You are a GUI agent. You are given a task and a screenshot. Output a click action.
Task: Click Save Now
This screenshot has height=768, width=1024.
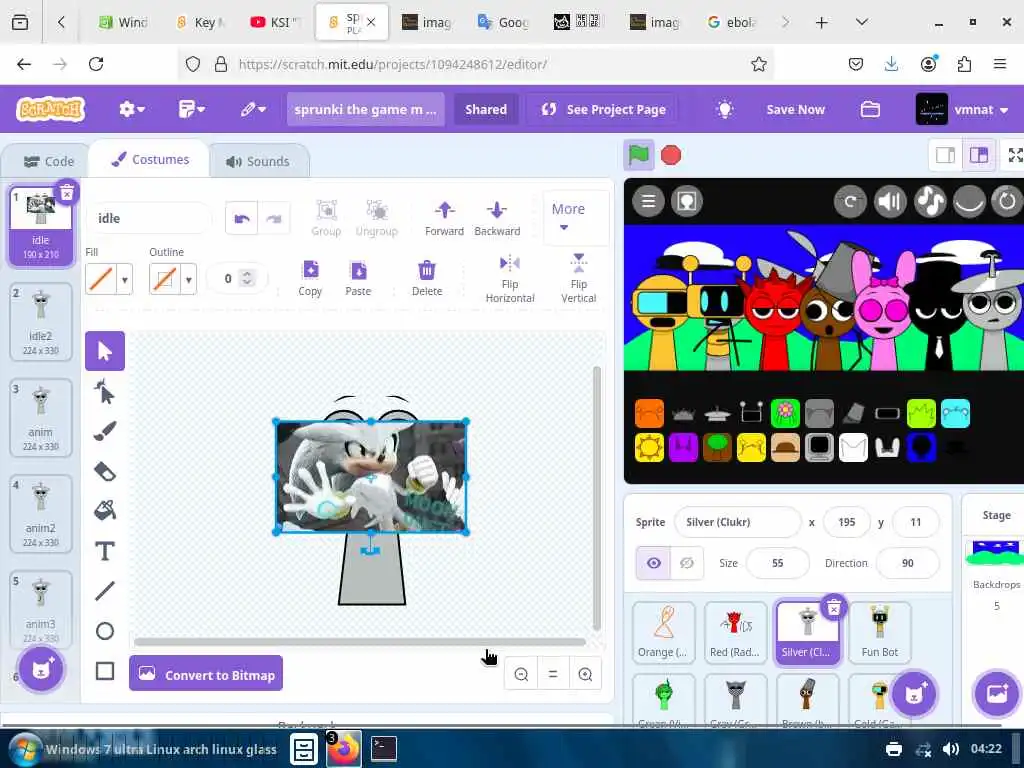[x=795, y=109]
